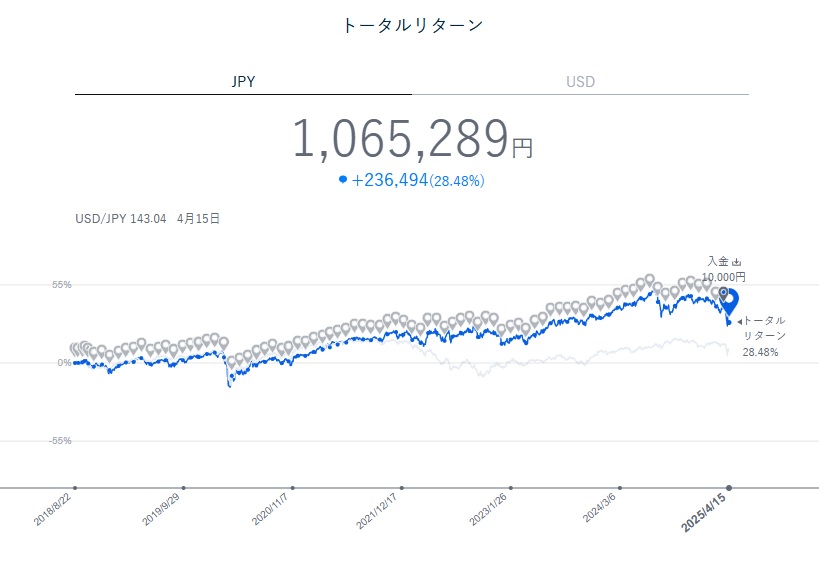The image size is (819, 563).
Task: Jump to the 2024/3/6 timeline date
Action: tap(620, 488)
